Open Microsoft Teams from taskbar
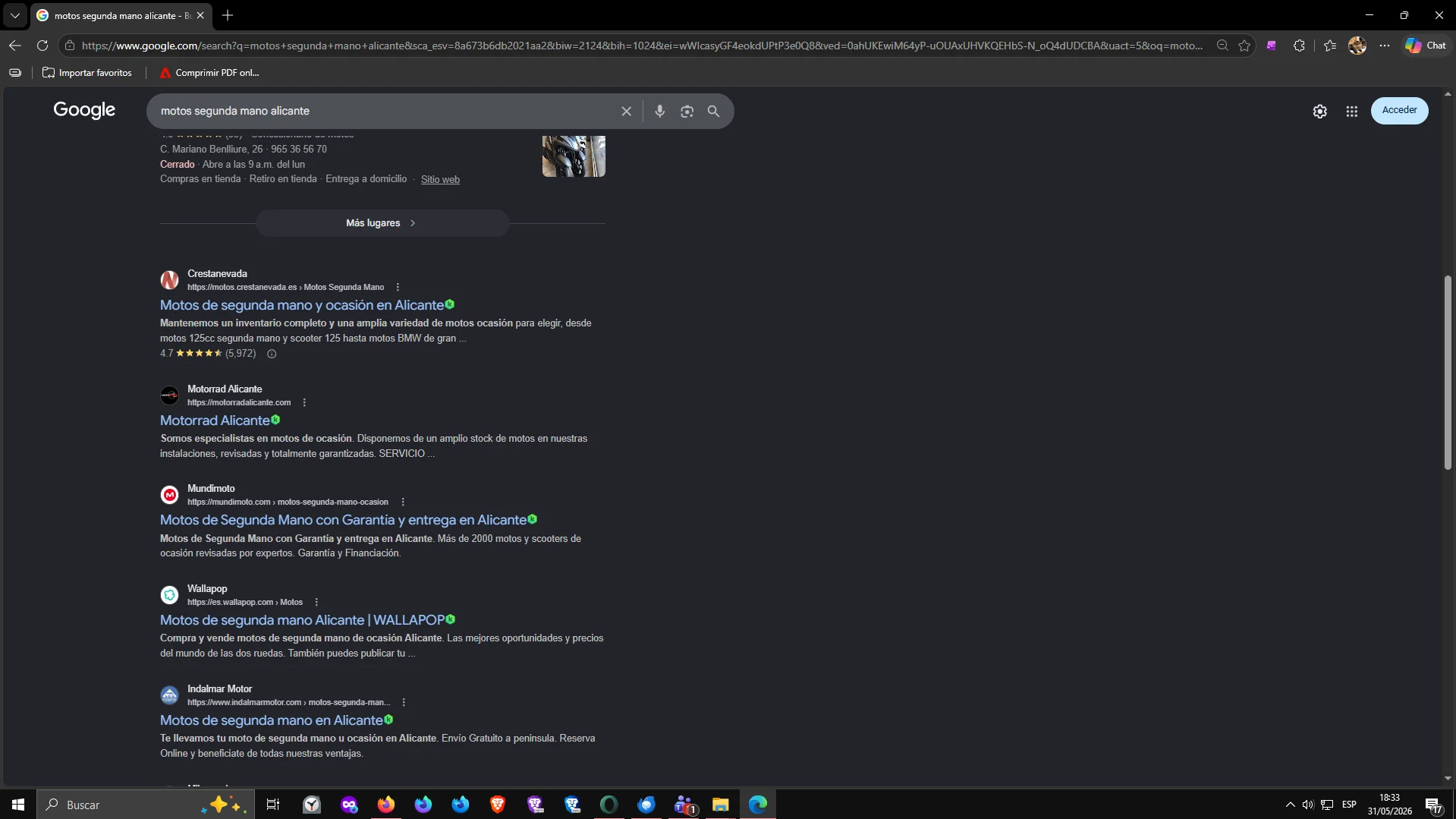1456x819 pixels. (684, 805)
